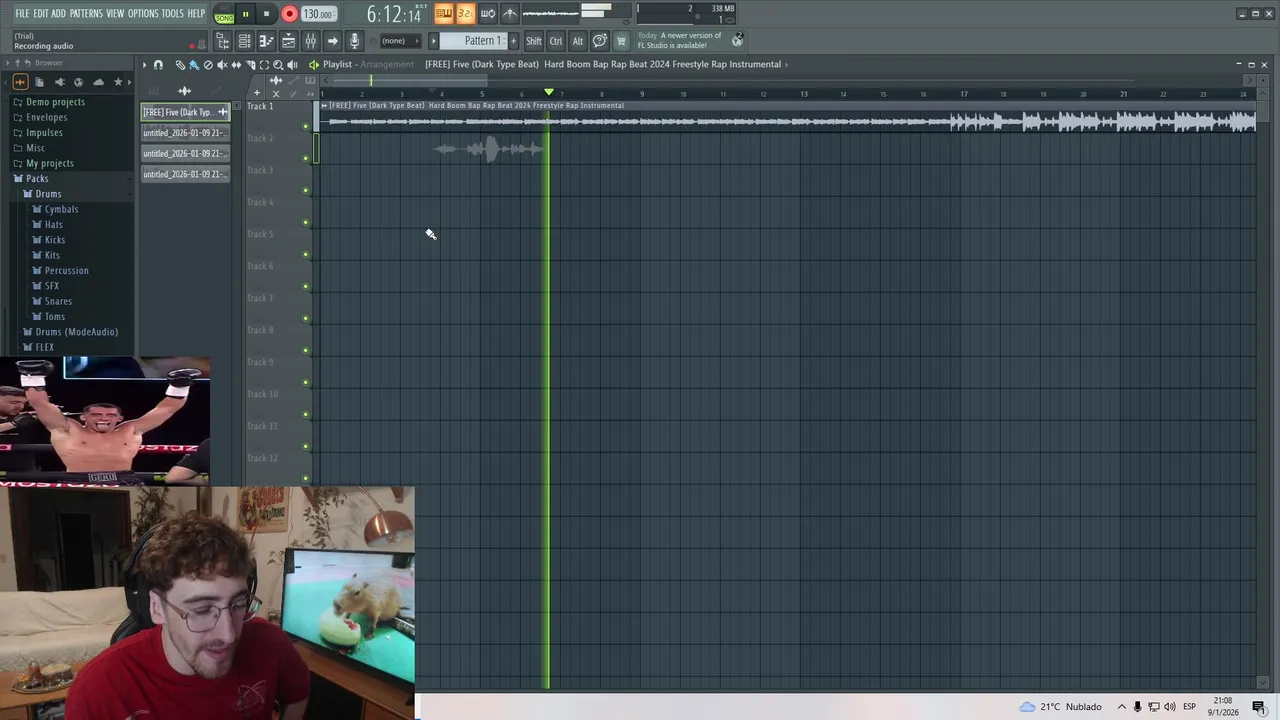Image resolution: width=1280 pixels, height=720 pixels.
Task: Add a new pattern with the plus button
Action: [513, 41]
